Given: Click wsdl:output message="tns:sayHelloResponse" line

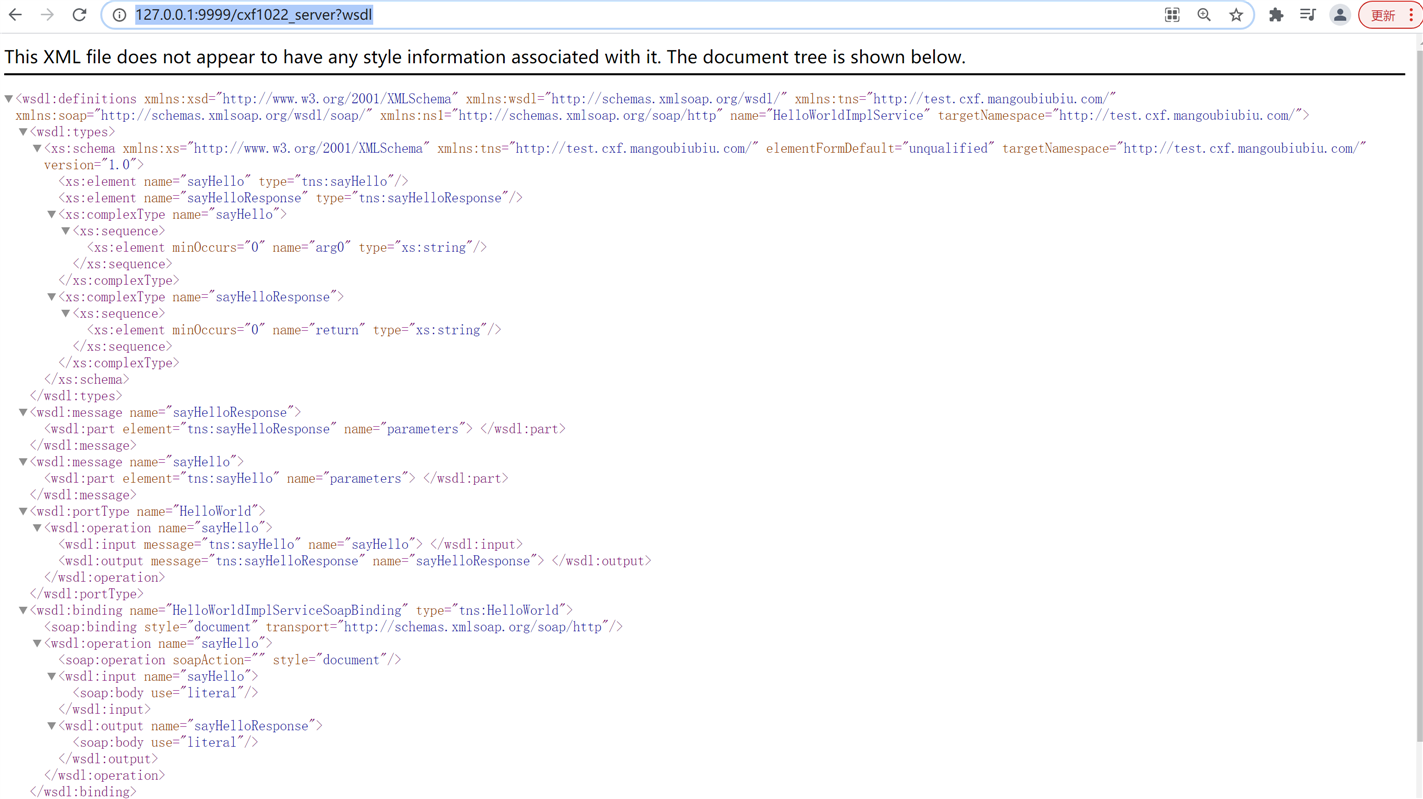Looking at the screenshot, I should click(355, 561).
